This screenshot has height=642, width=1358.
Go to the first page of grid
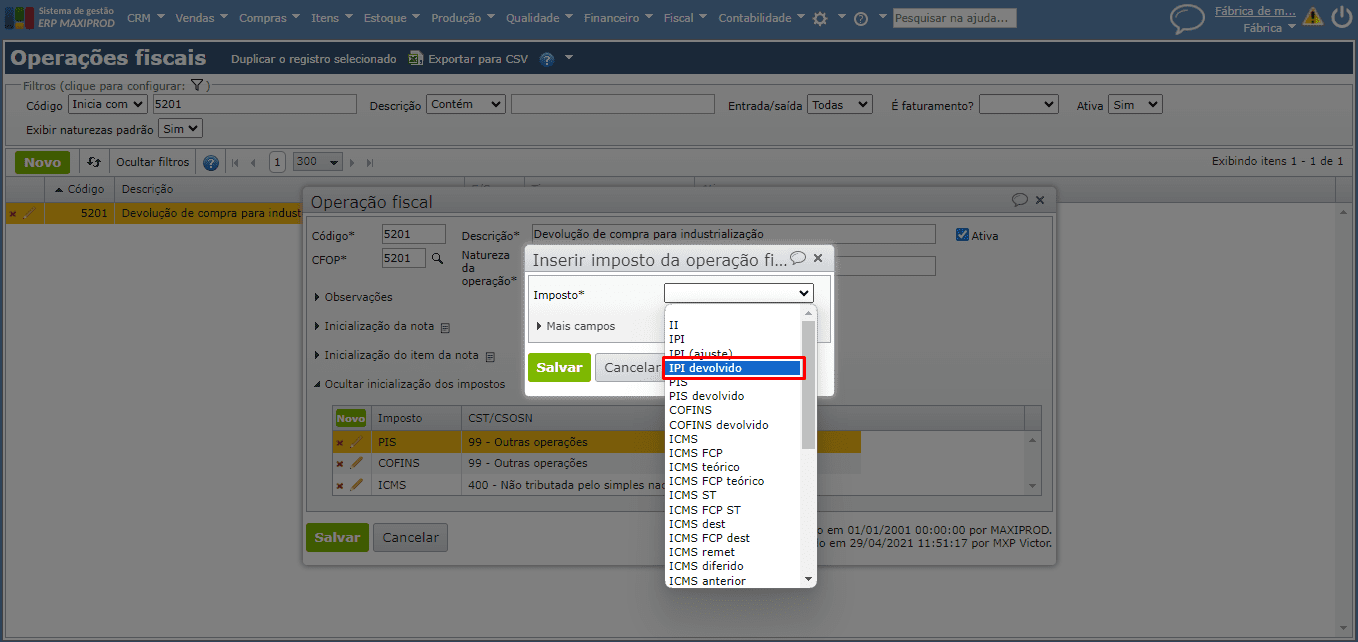coord(235,162)
